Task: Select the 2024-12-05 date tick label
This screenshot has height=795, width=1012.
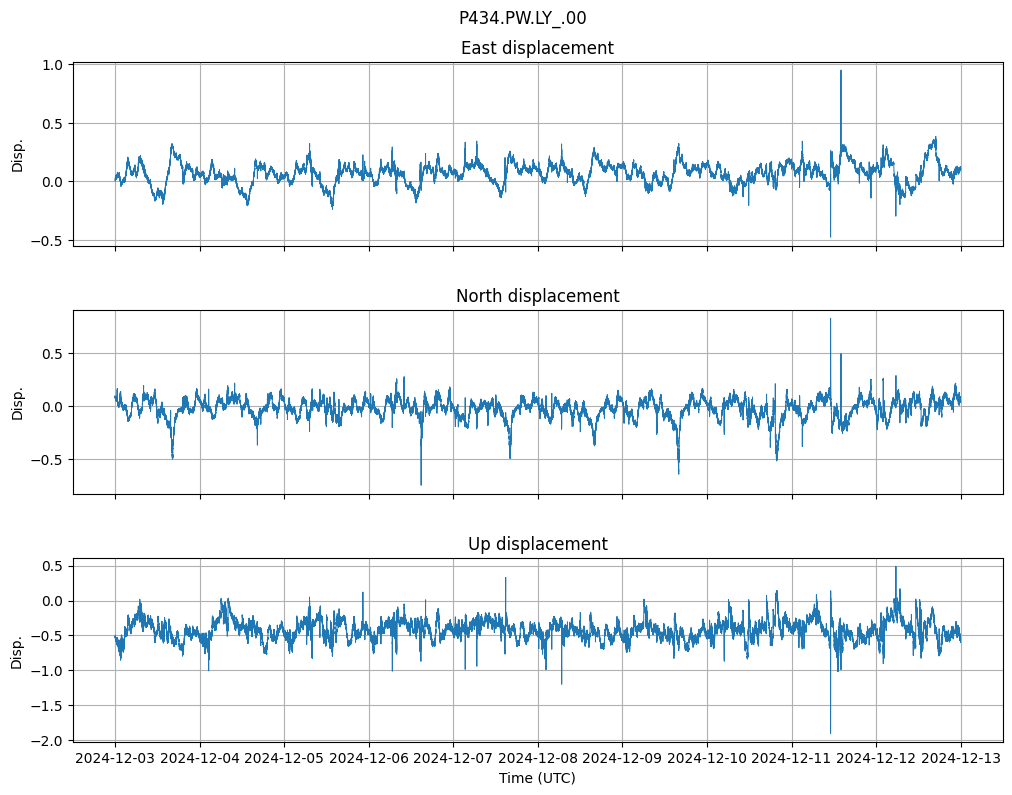Action: 284,759
